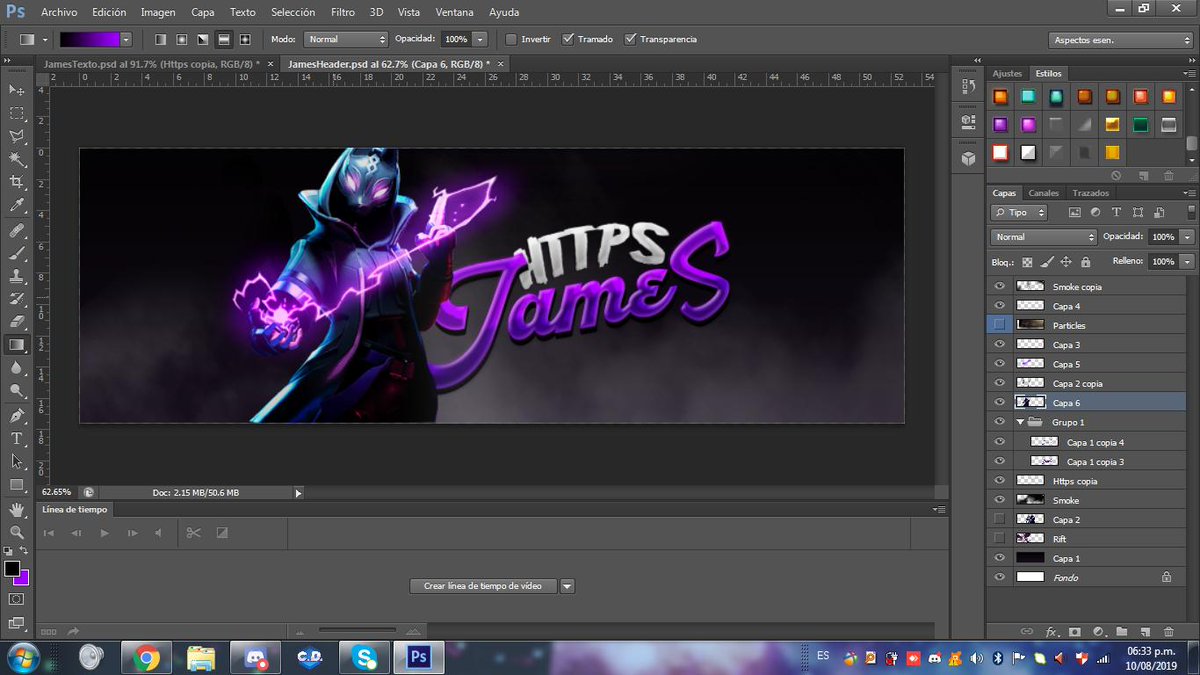Image resolution: width=1200 pixels, height=675 pixels.
Task: Click the split clip scissors icon
Action: (x=194, y=533)
